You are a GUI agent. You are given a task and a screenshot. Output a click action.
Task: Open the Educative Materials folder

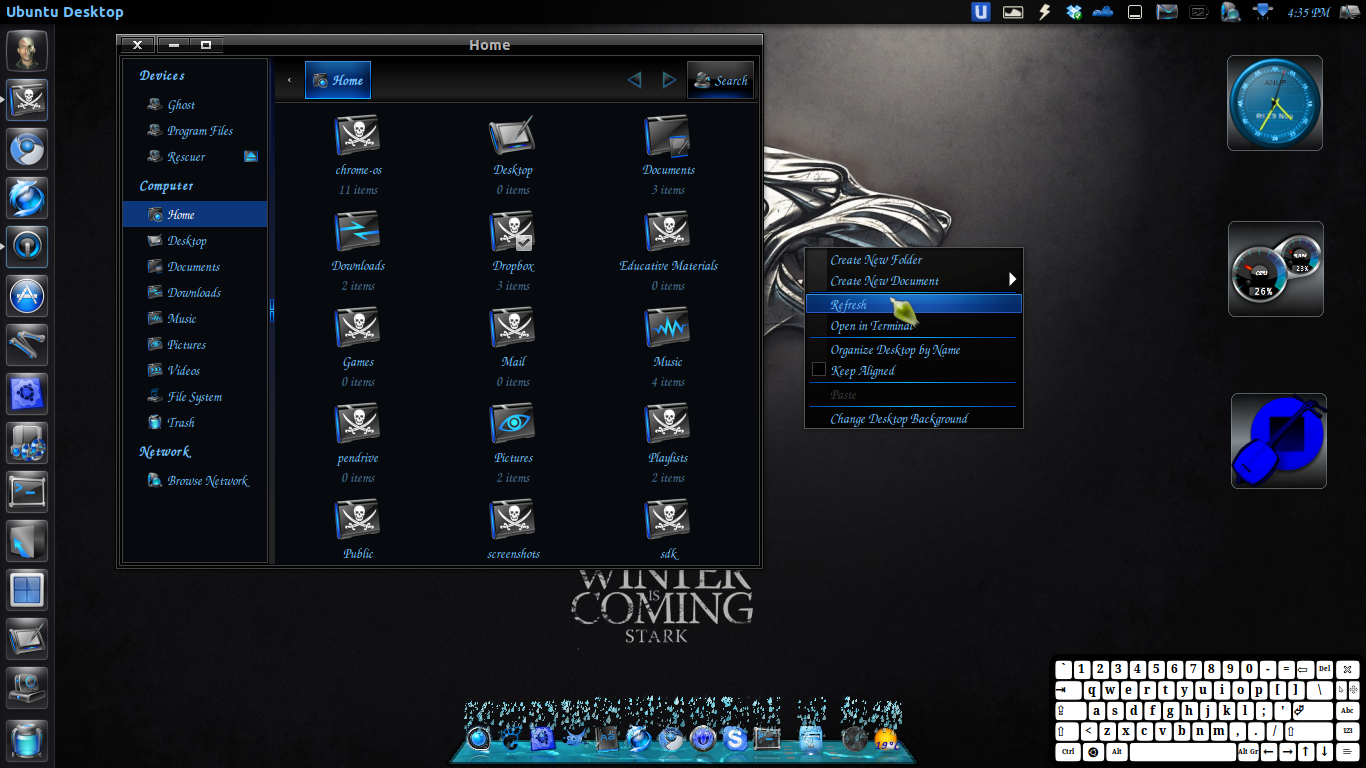[668, 231]
